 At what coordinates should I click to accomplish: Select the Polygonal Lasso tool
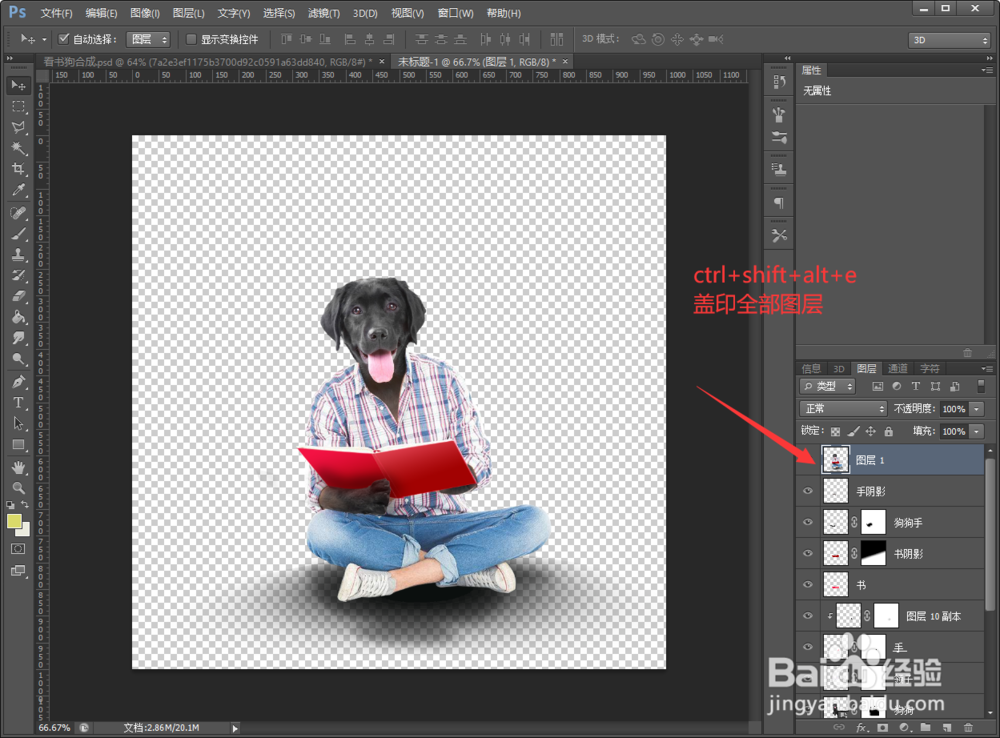coord(18,127)
